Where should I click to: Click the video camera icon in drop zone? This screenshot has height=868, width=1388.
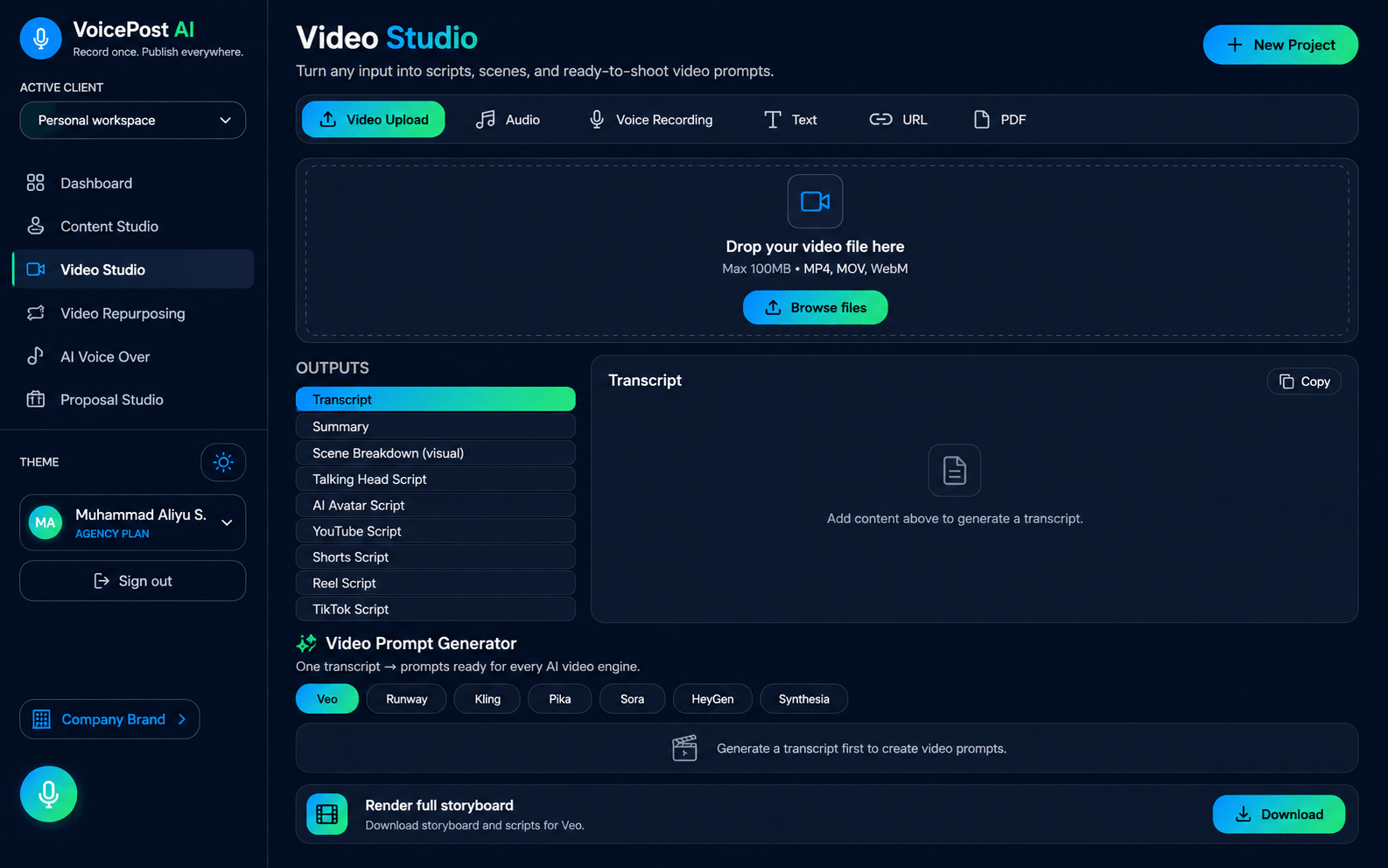point(815,201)
